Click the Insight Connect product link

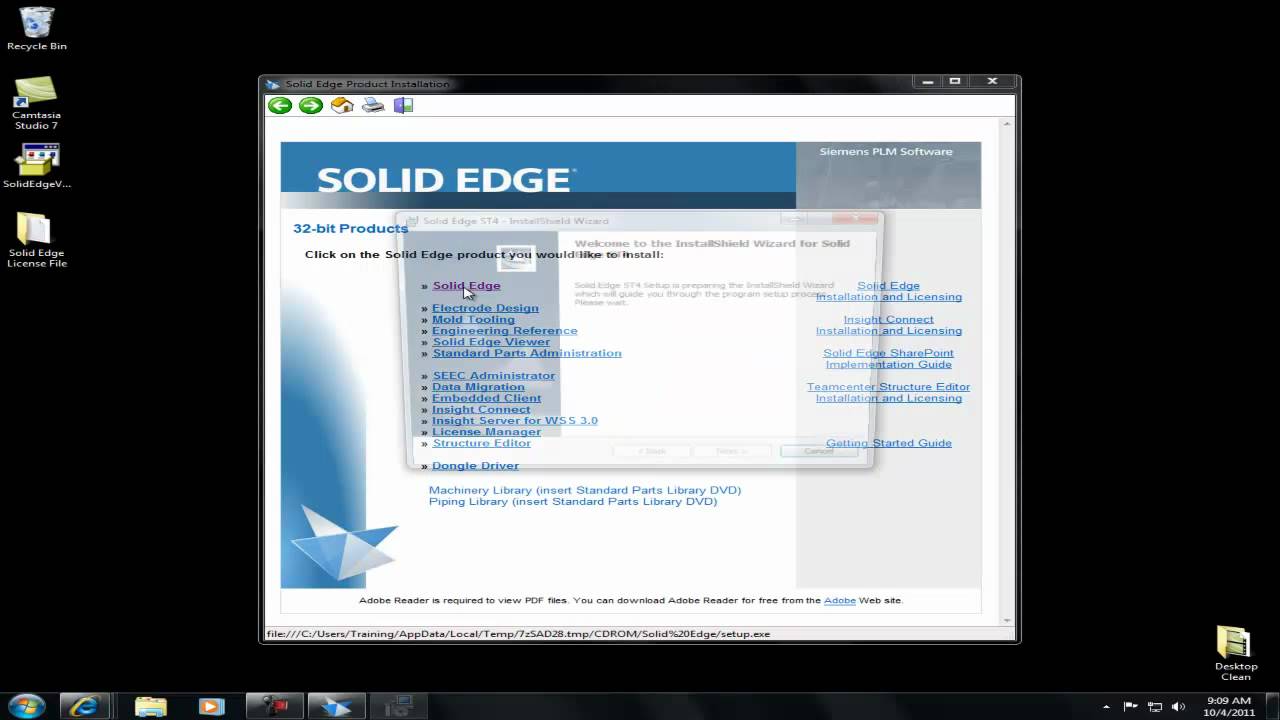tap(481, 410)
